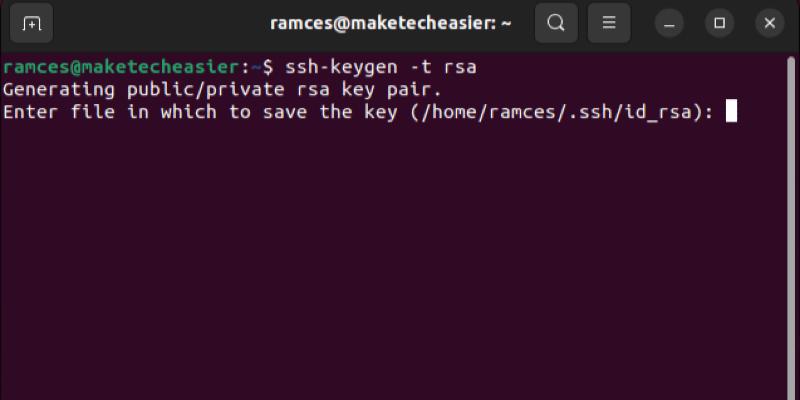Open a new terminal tab
The image size is (800, 400).
coord(31,23)
